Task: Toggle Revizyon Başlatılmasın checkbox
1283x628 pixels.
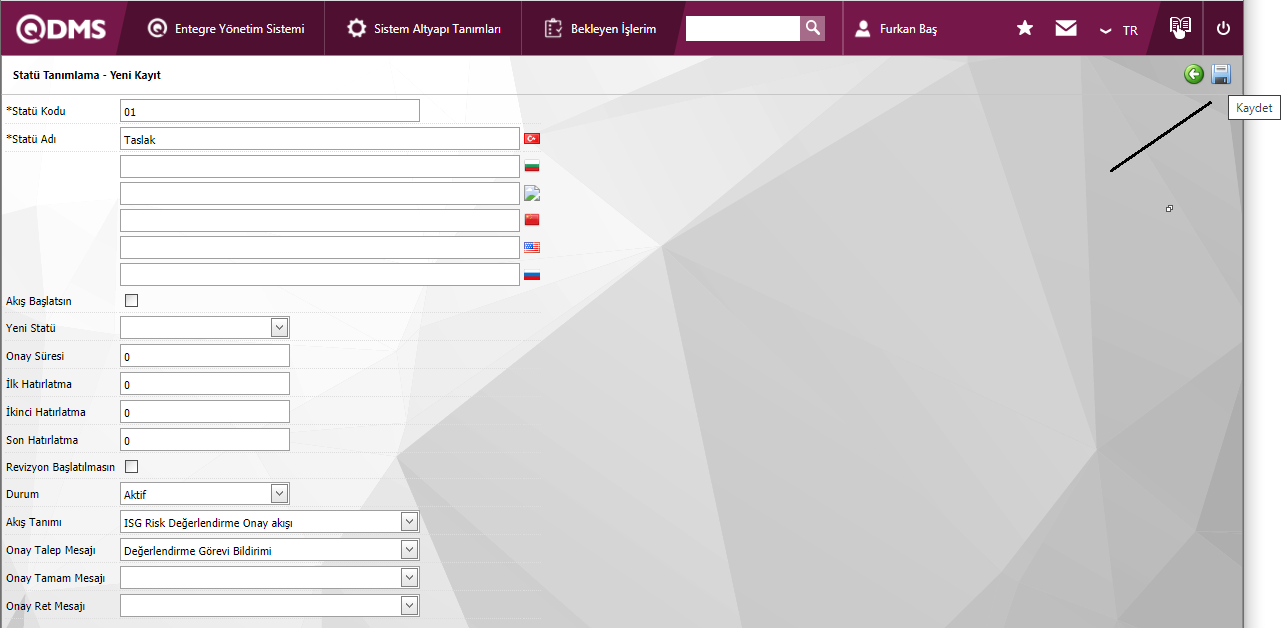Action: point(131,466)
